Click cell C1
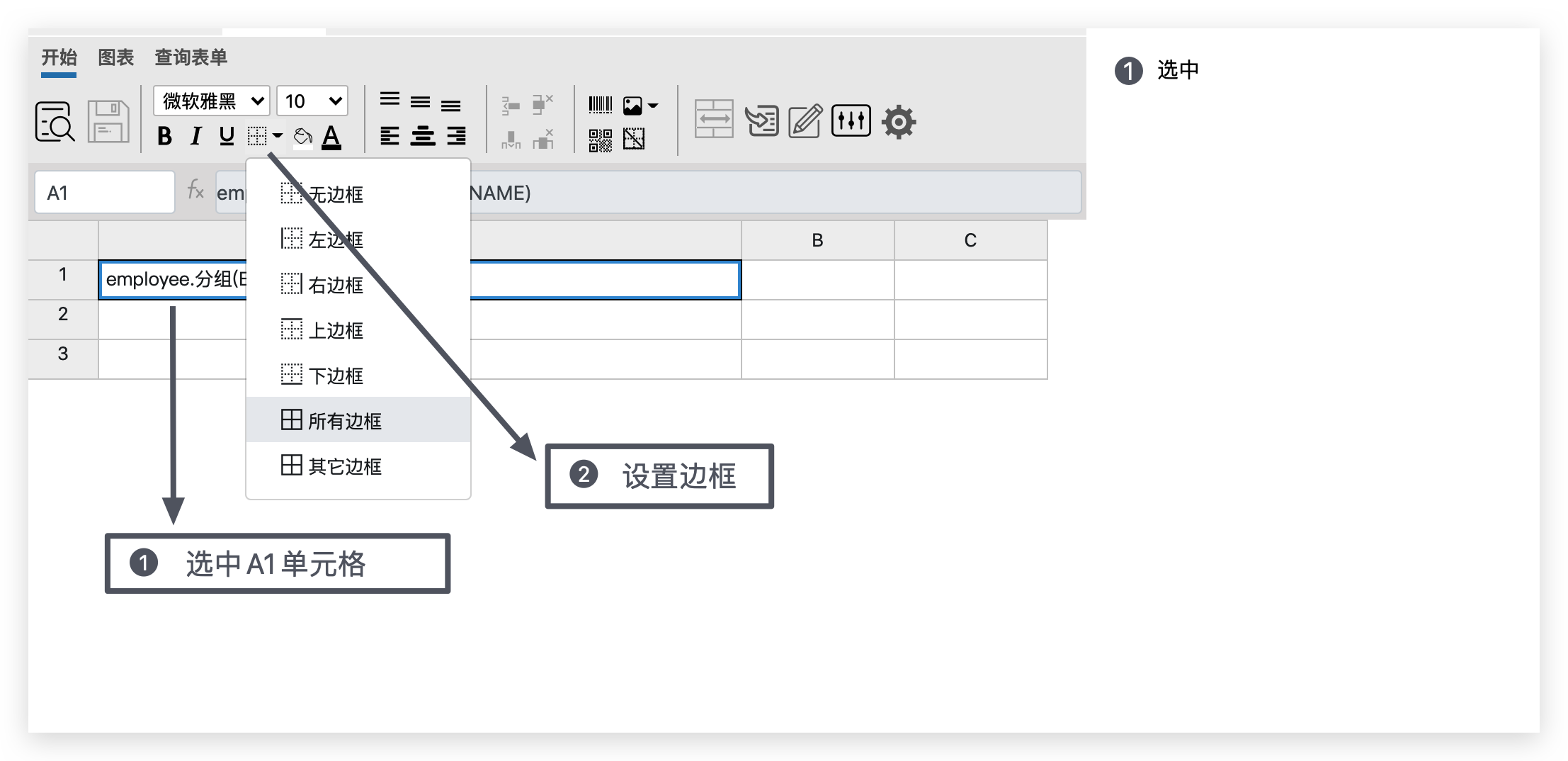 point(971,280)
